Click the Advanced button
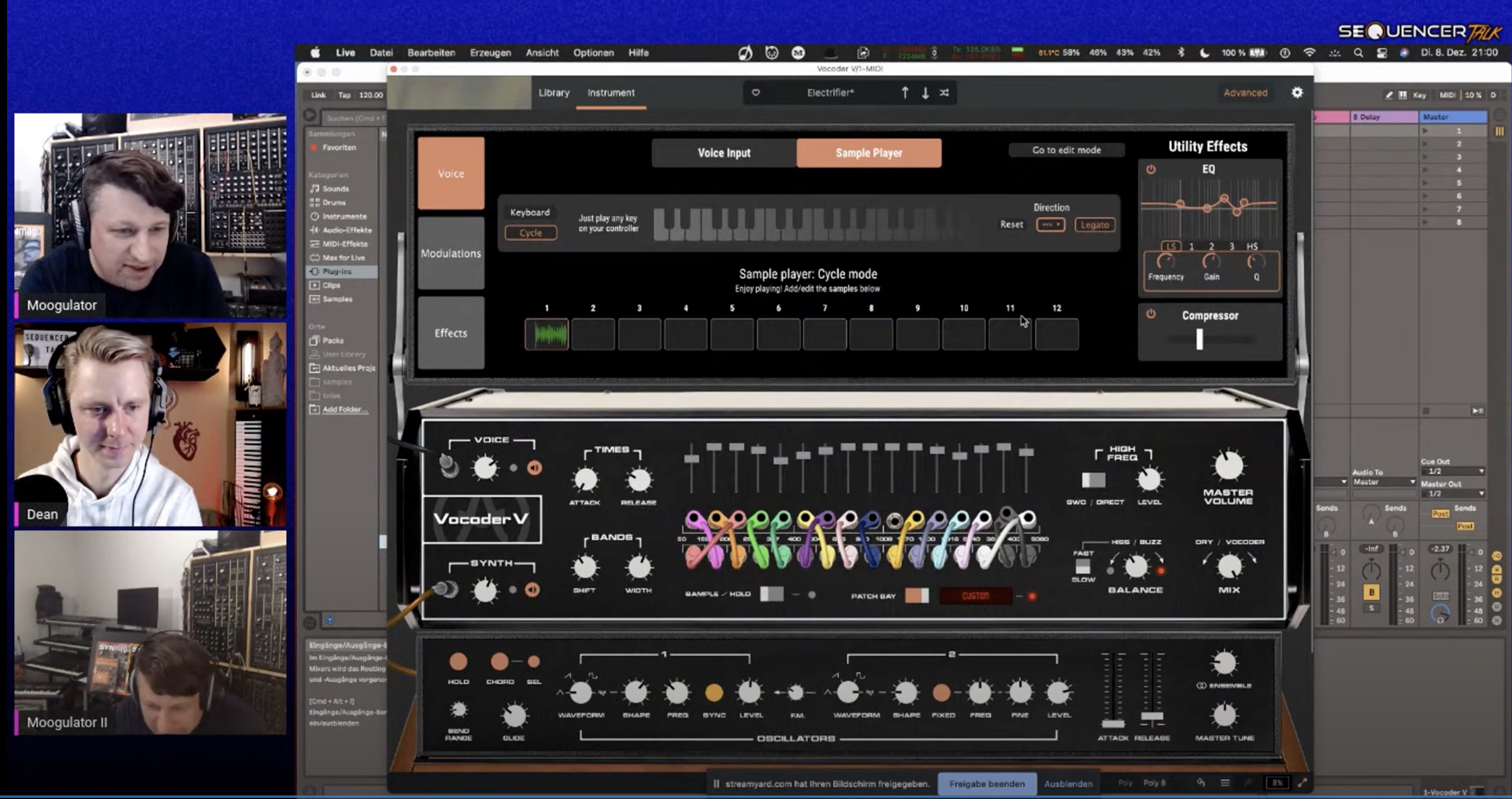 pos(1245,92)
